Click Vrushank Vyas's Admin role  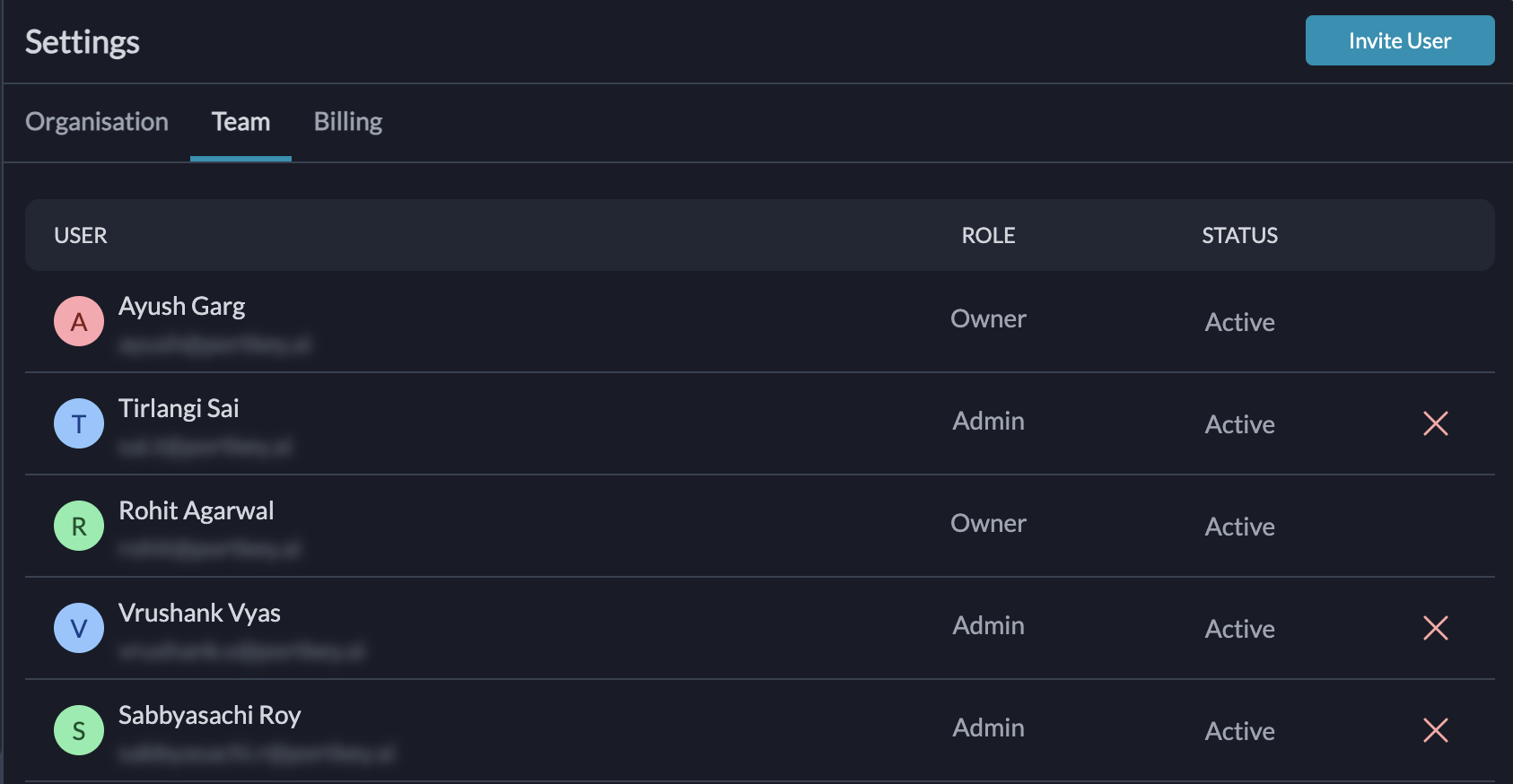click(988, 626)
